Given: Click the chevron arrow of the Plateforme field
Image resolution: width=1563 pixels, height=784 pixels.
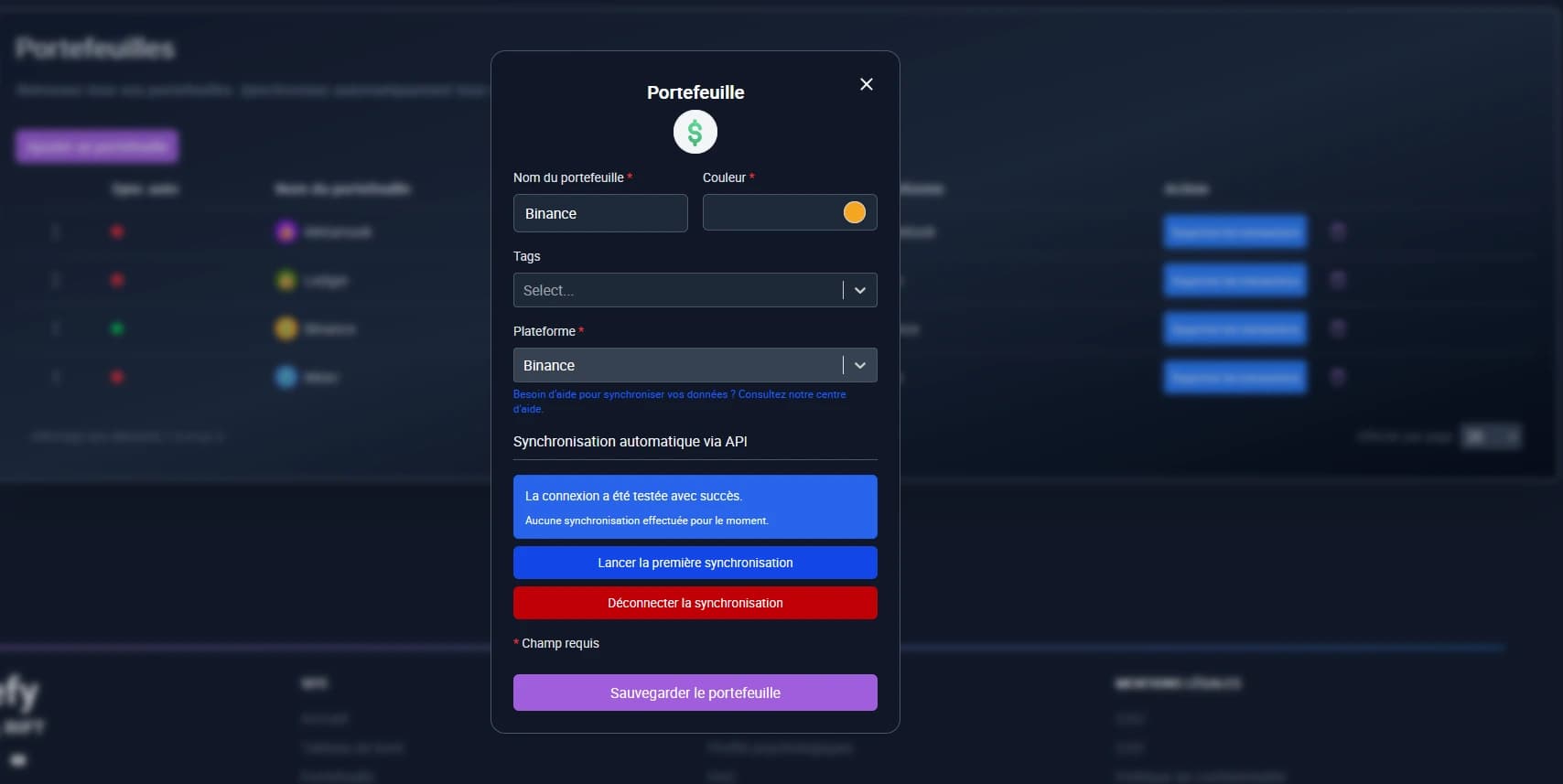Looking at the screenshot, I should tap(859, 365).
